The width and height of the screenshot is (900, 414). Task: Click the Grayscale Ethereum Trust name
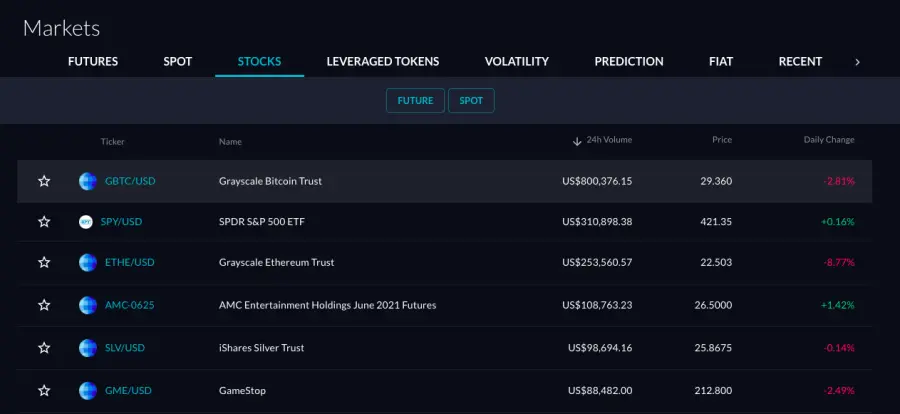pyautogui.click(x=277, y=262)
